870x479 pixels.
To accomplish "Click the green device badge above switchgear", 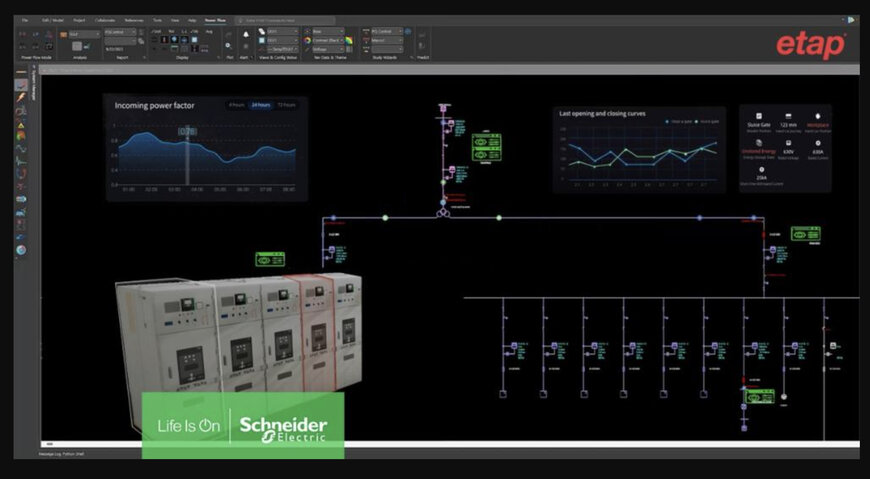I will pyautogui.click(x=270, y=259).
